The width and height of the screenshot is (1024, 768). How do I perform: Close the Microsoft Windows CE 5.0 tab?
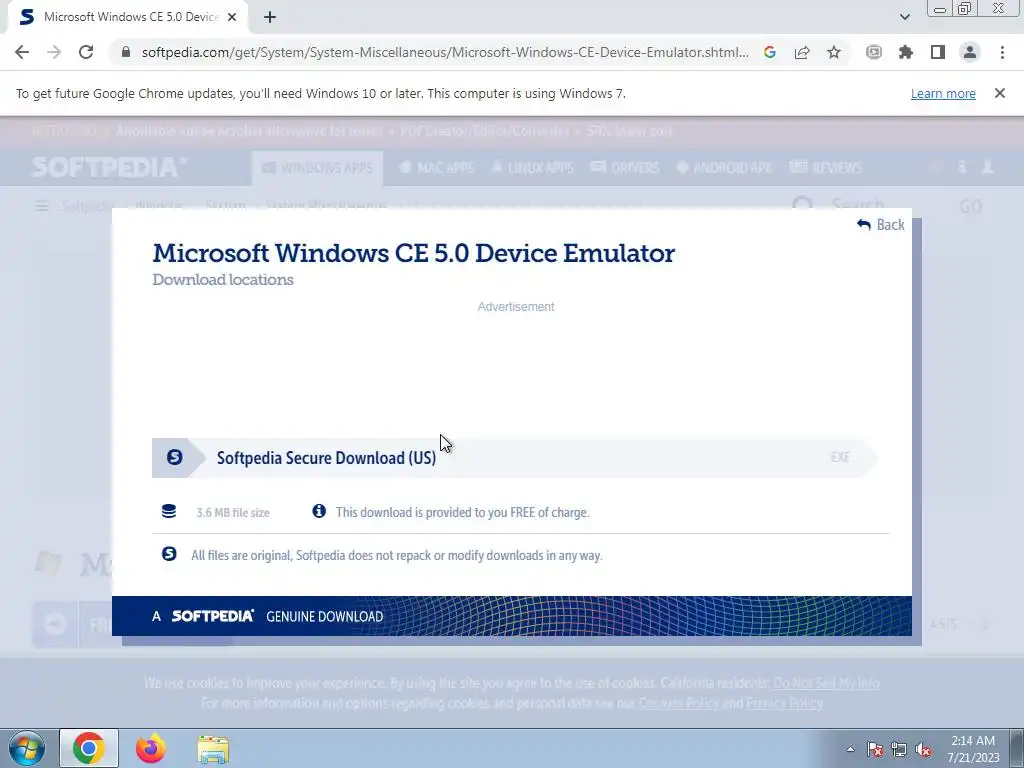(232, 18)
